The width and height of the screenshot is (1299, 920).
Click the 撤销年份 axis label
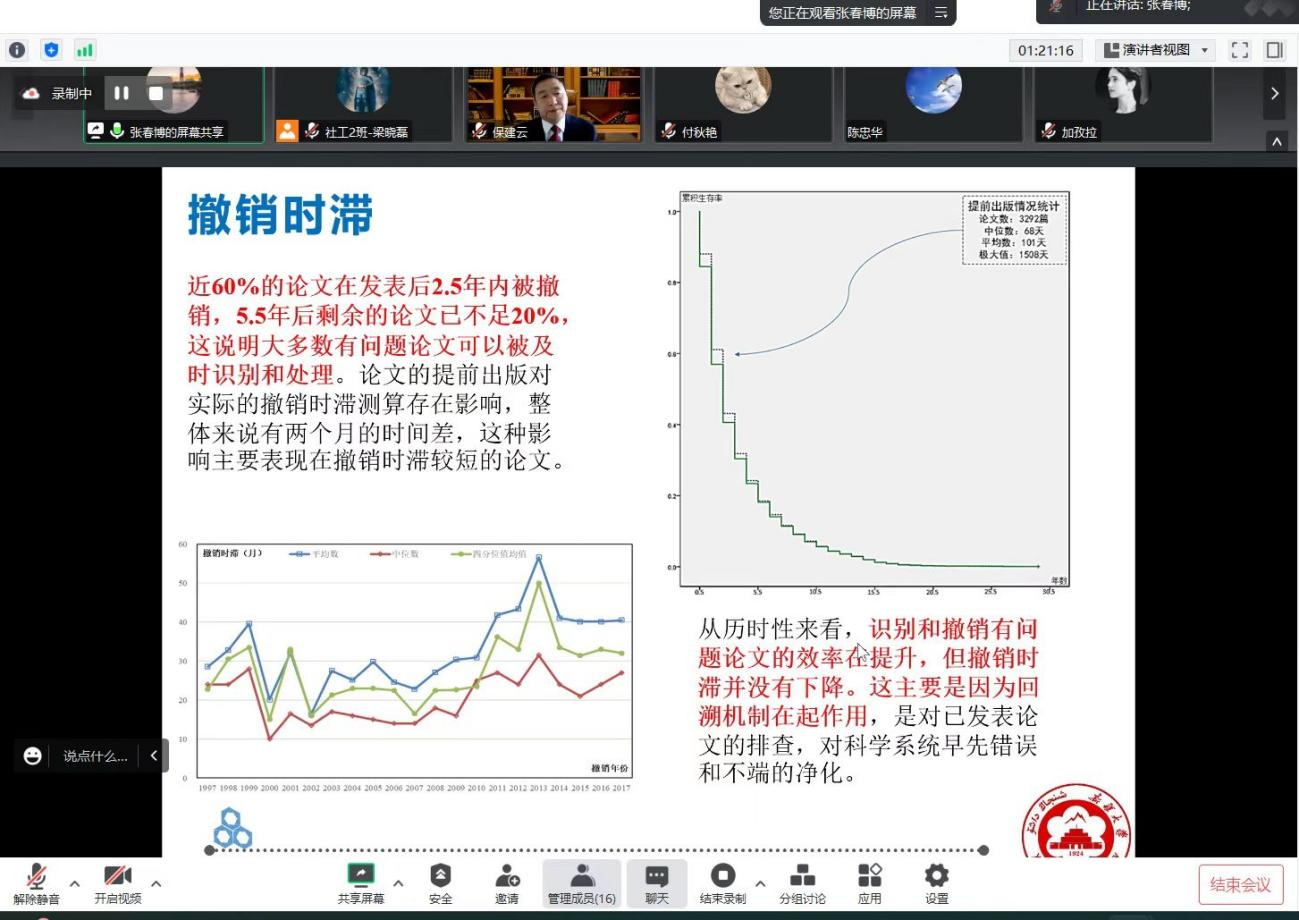(609, 768)
